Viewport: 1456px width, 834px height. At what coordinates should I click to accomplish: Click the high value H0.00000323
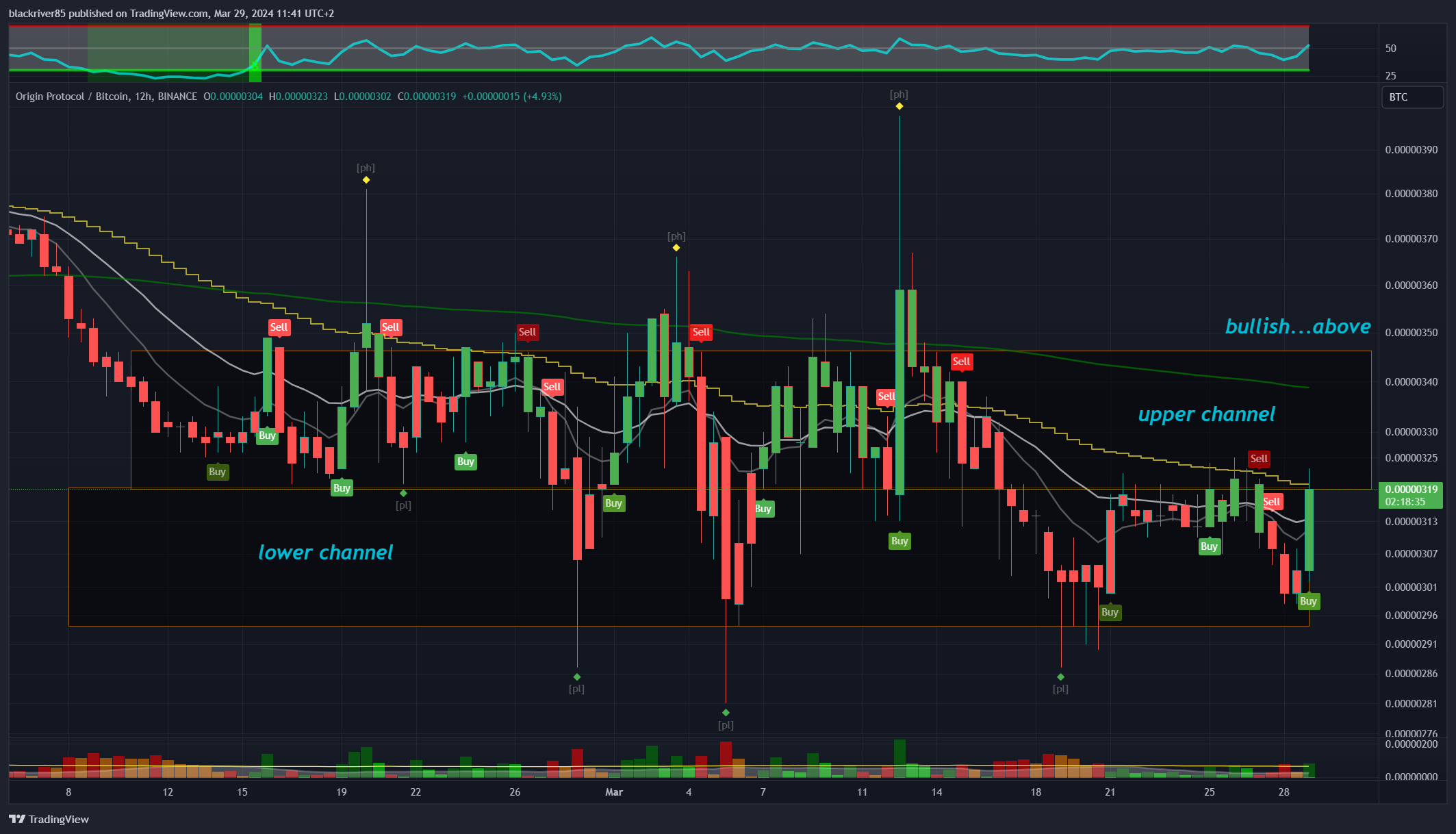(x=298, y=97)
